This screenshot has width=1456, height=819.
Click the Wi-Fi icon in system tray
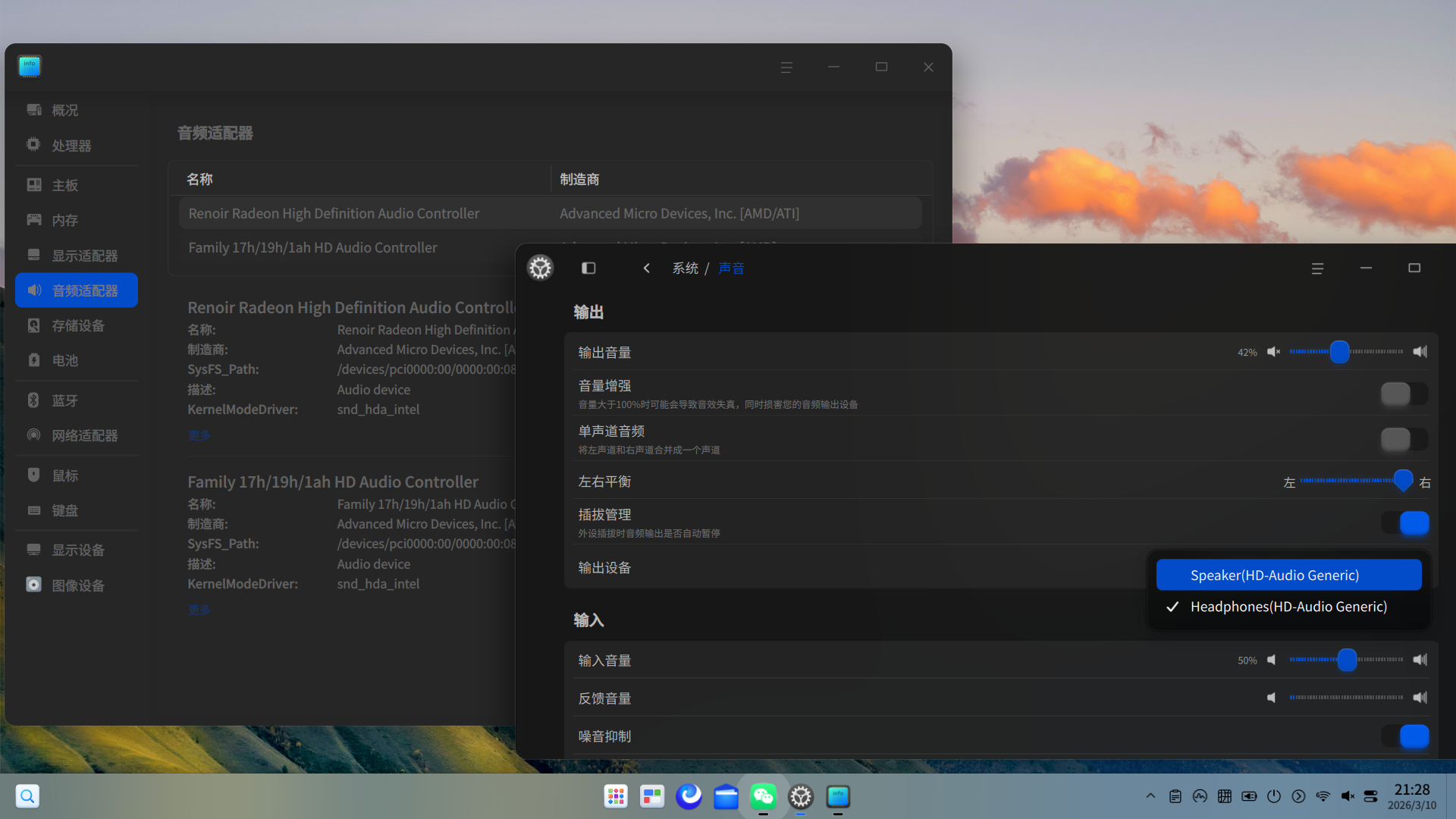coord(1323,796)
